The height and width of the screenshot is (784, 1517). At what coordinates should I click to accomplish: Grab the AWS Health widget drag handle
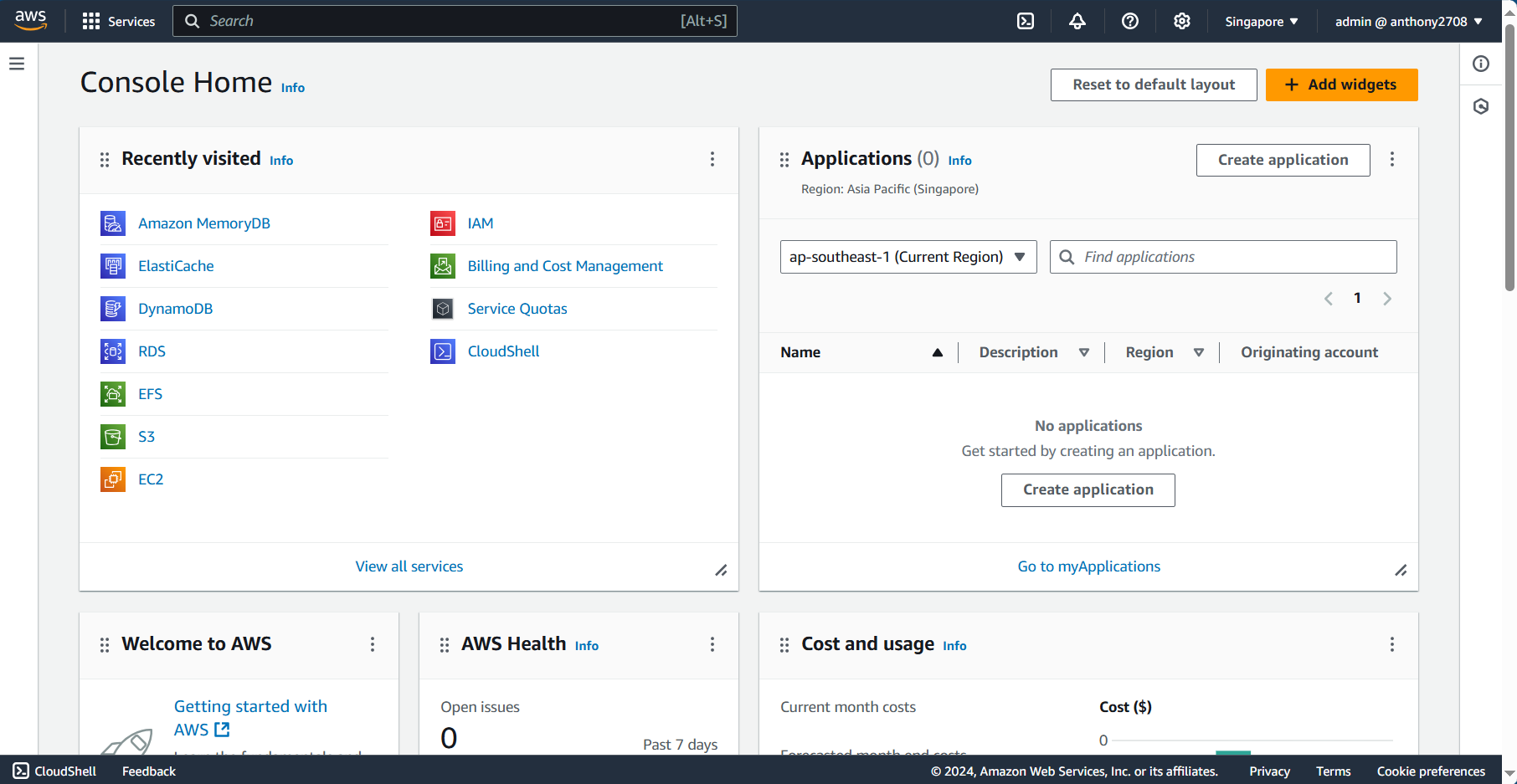click(x=445, y=645)
